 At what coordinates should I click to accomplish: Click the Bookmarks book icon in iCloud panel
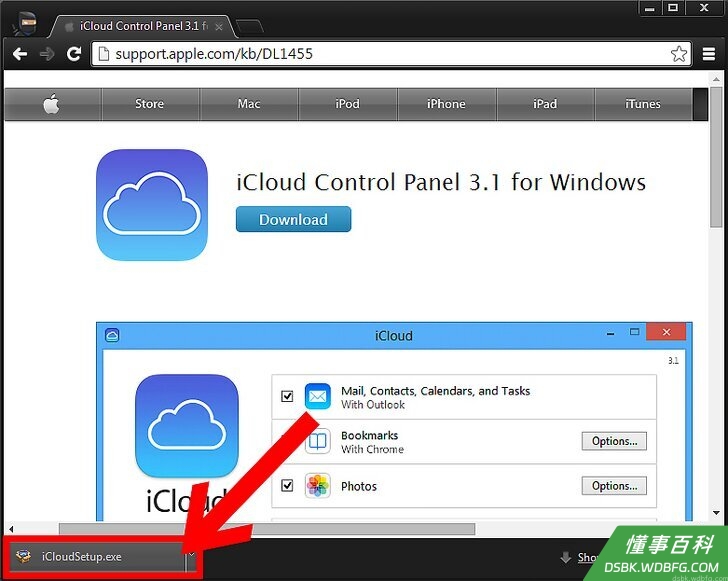[x=318, y=441]
